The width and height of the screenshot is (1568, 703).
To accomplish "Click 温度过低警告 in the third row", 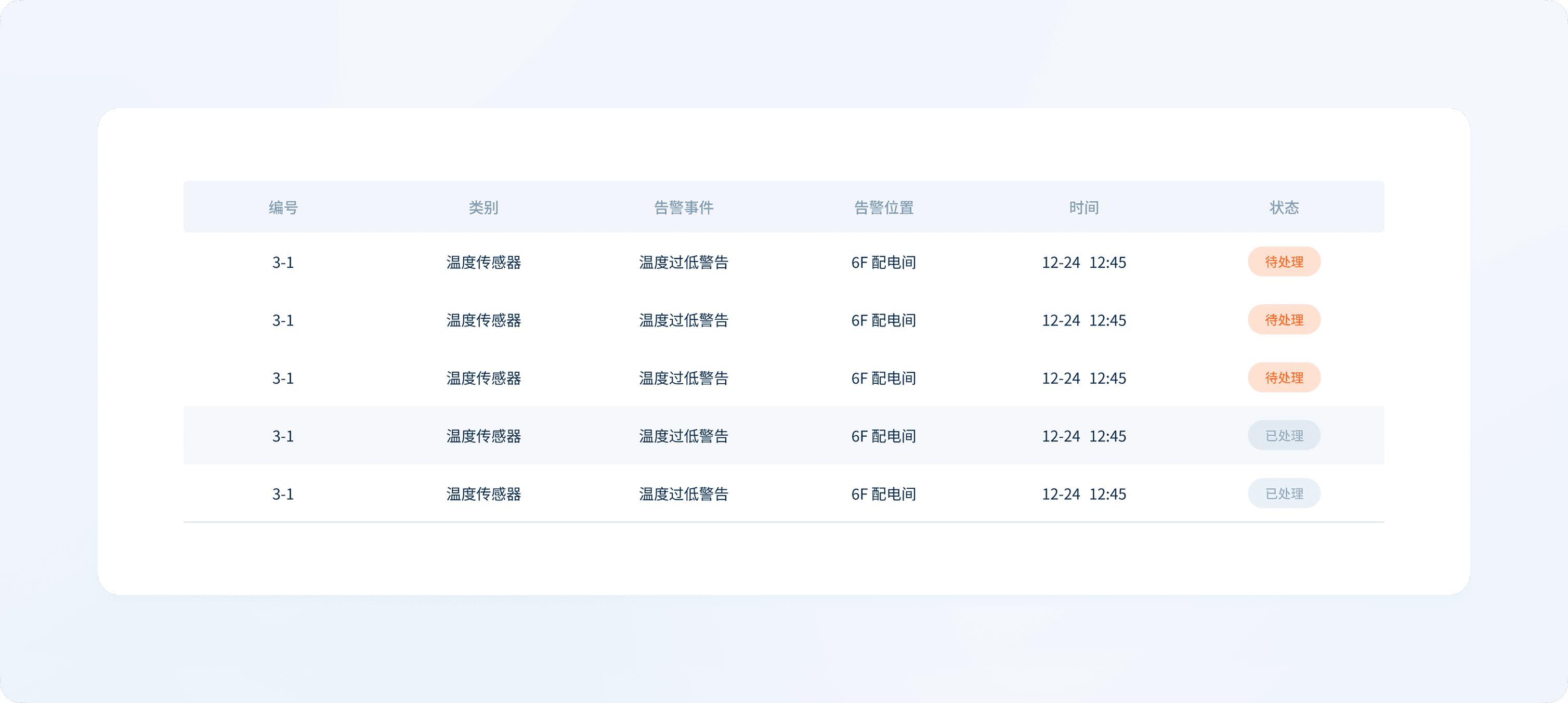I will (x=684, y=378).
